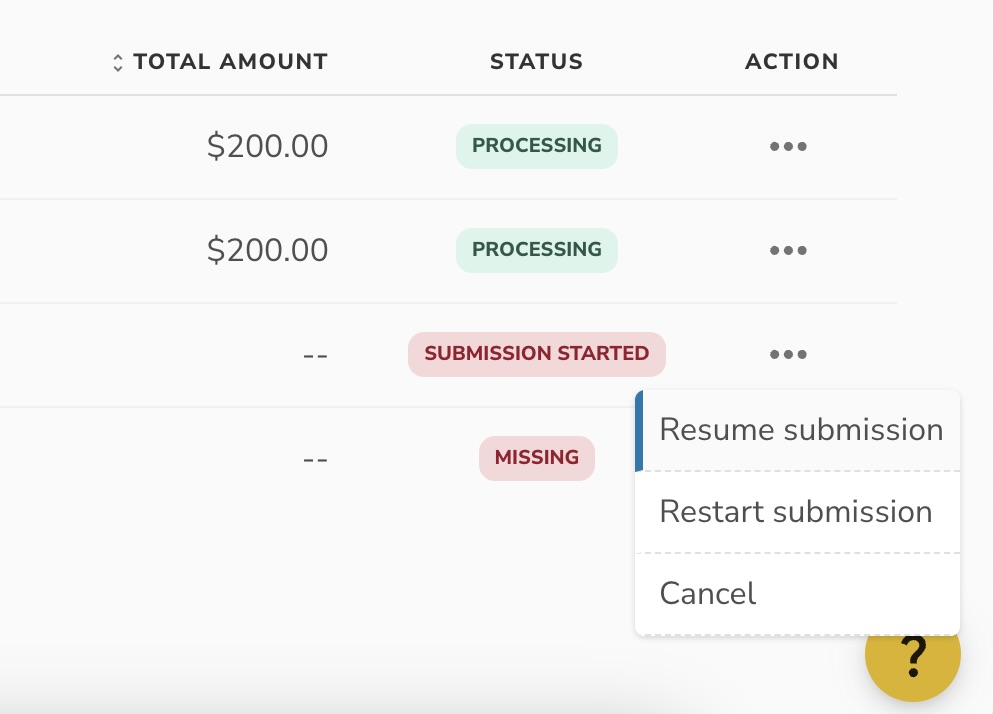
Task: Click the blue accent bar beside Resume submission
Action: (639, 430)
